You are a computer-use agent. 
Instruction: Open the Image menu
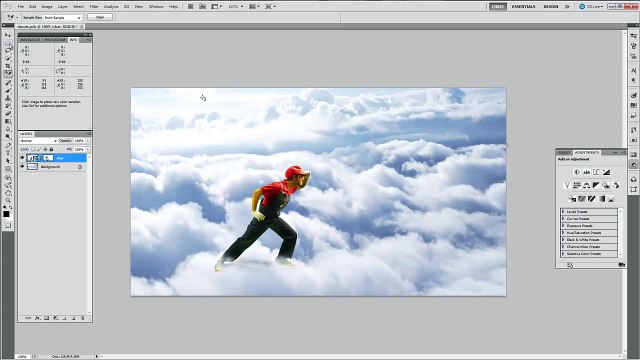tap(47, 7)
